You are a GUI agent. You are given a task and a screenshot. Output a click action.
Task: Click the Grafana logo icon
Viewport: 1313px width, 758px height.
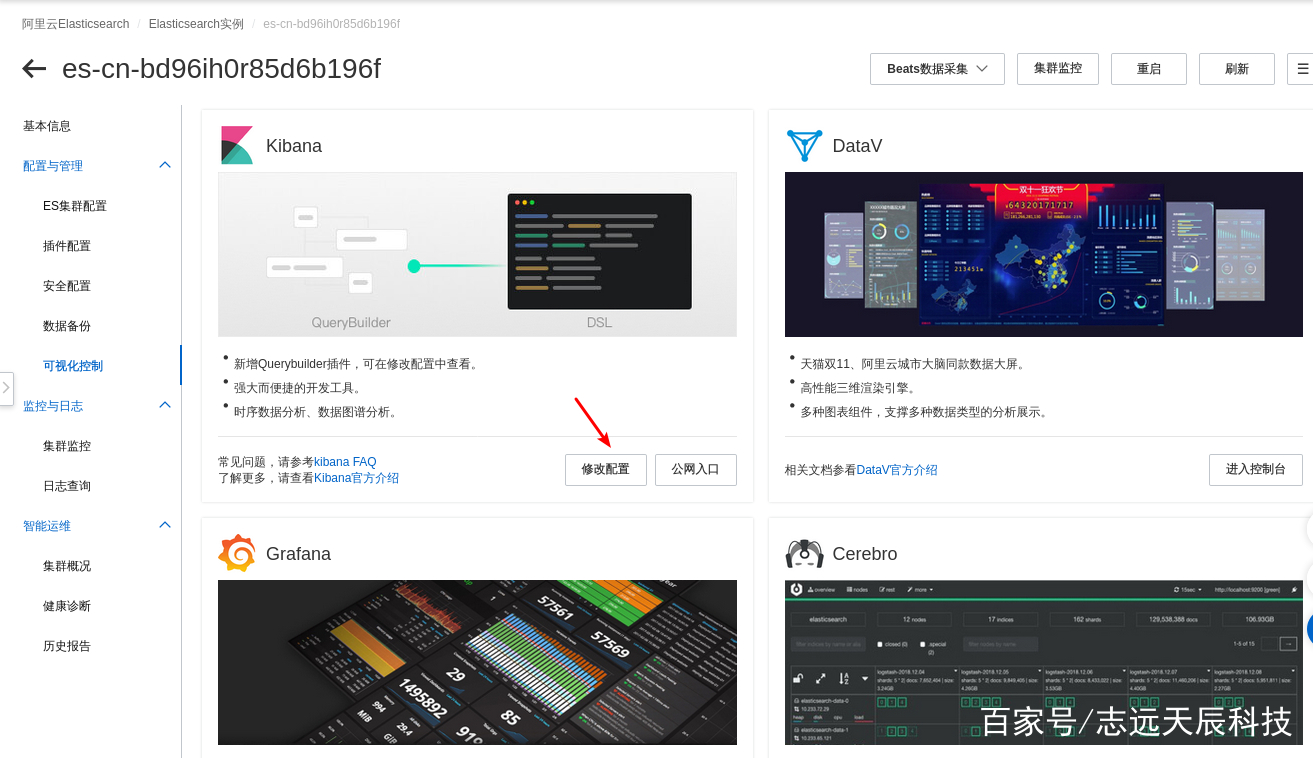click(237, 553)
